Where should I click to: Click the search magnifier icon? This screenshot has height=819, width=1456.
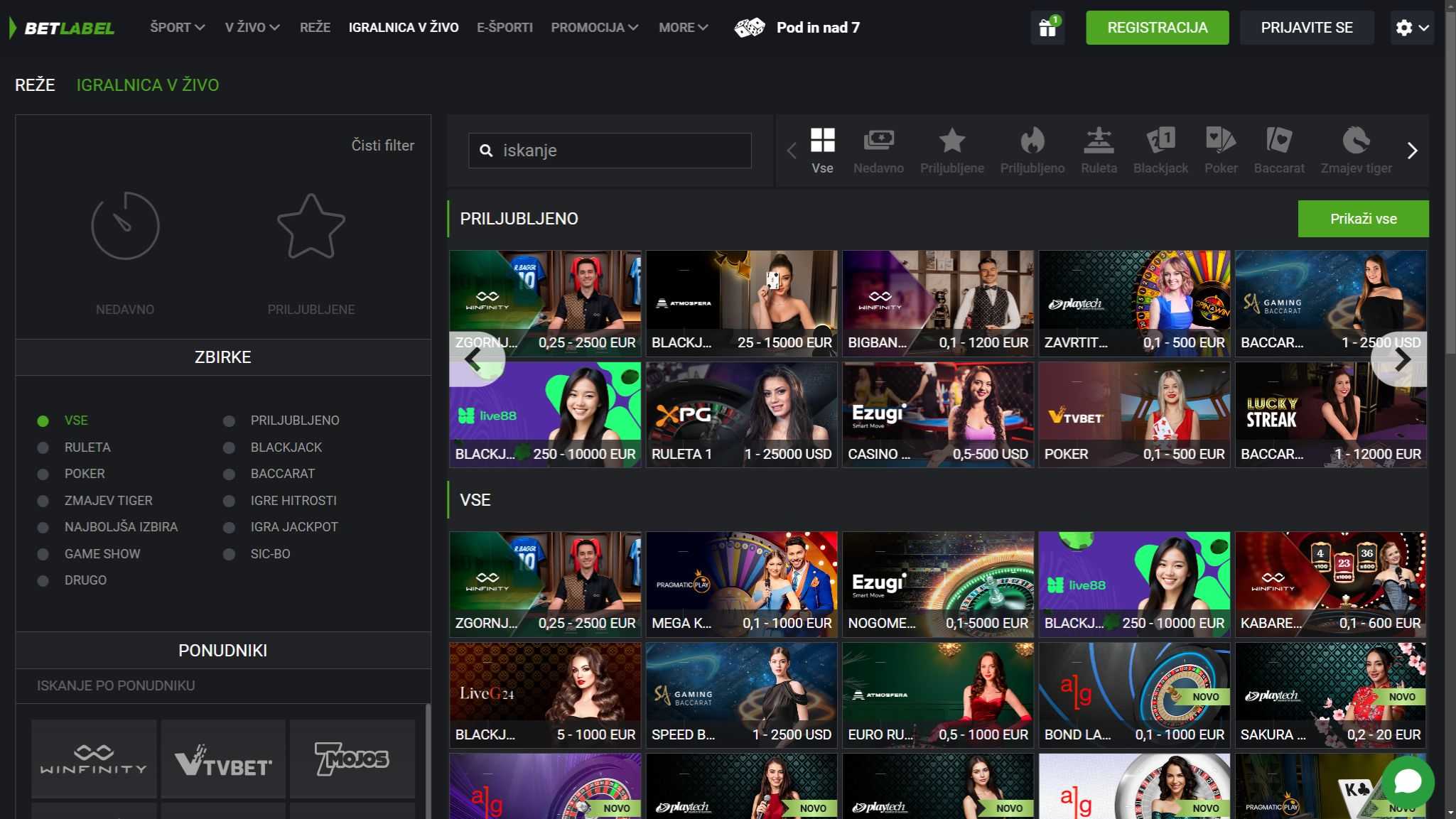(486, 151)
